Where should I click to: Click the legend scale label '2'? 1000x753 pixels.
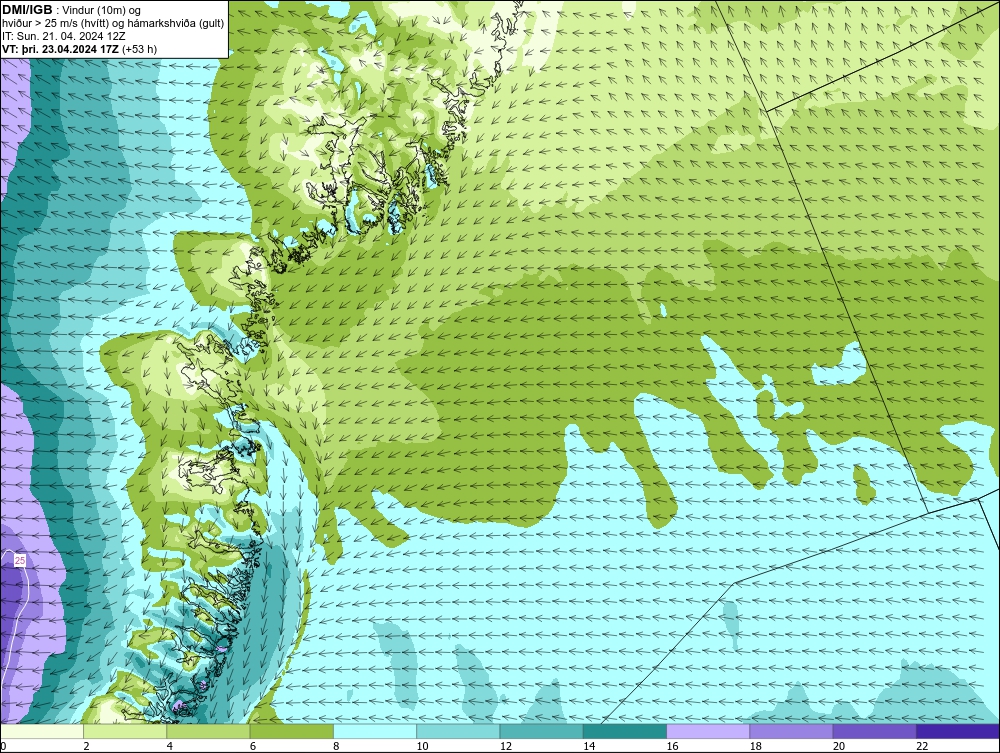(86, 747)
